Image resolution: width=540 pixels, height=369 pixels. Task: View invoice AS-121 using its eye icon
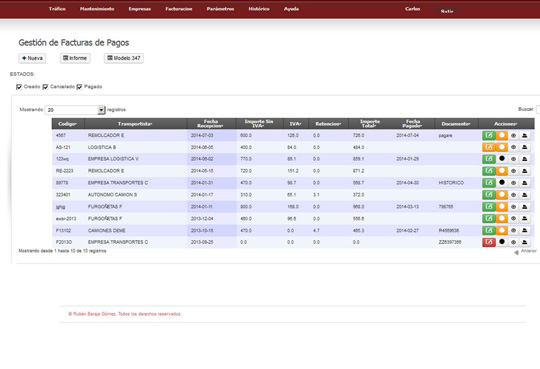click(513, 147)
